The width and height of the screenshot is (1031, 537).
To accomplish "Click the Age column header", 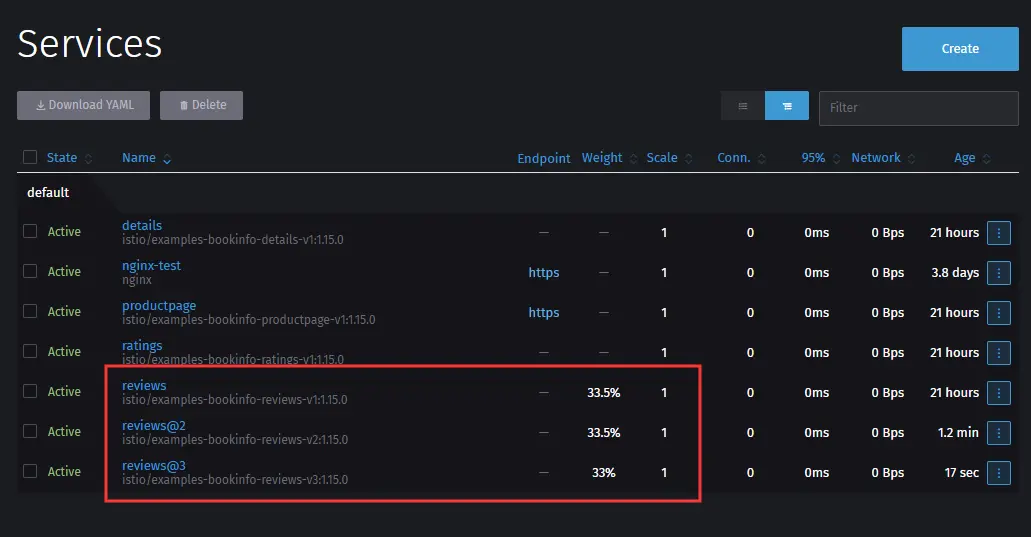I will [965, 158].
